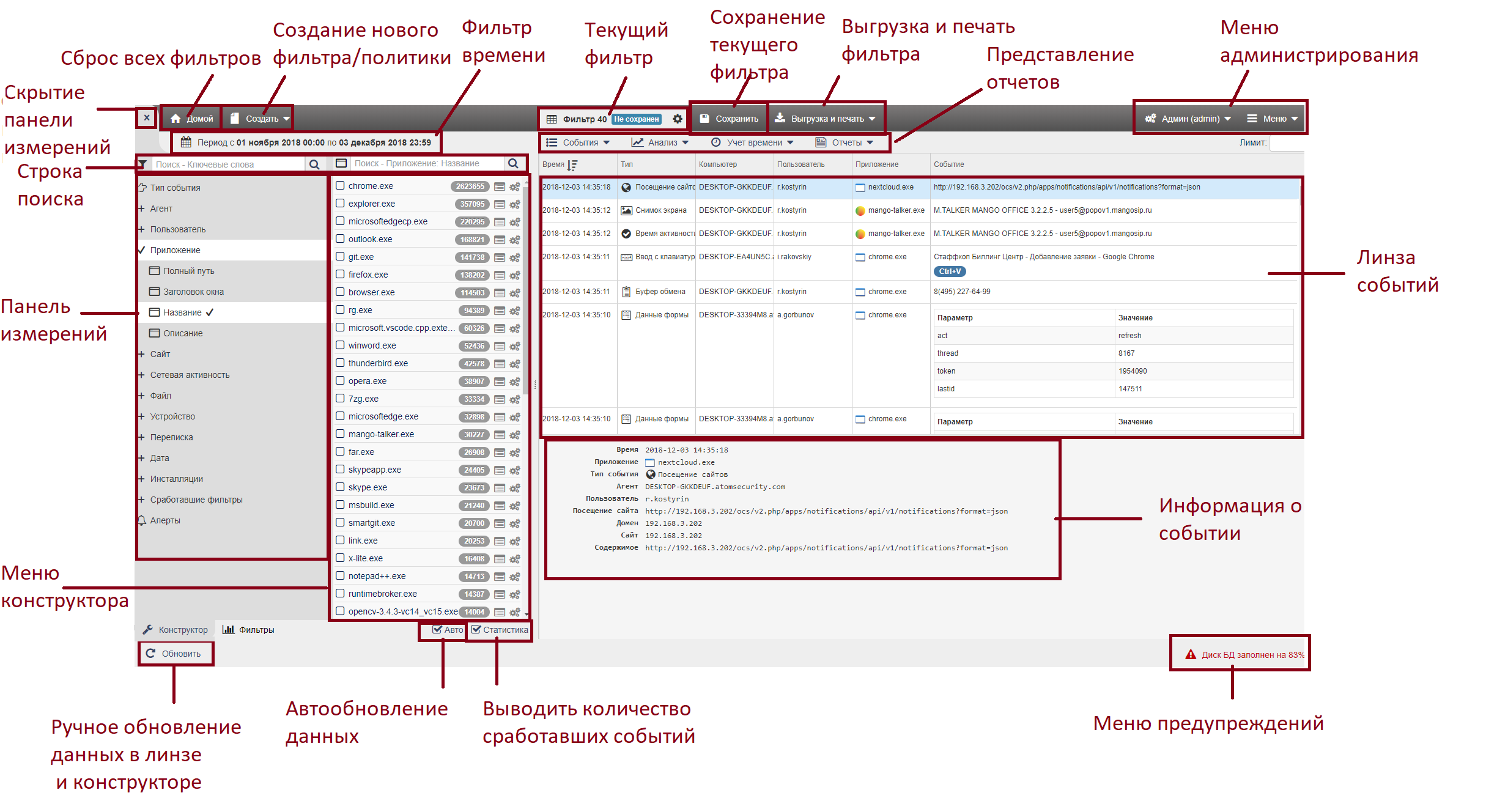Click the Поиск - Приложение: Название input field
This screenshot has width=1497, height=812.
(427, 163)
